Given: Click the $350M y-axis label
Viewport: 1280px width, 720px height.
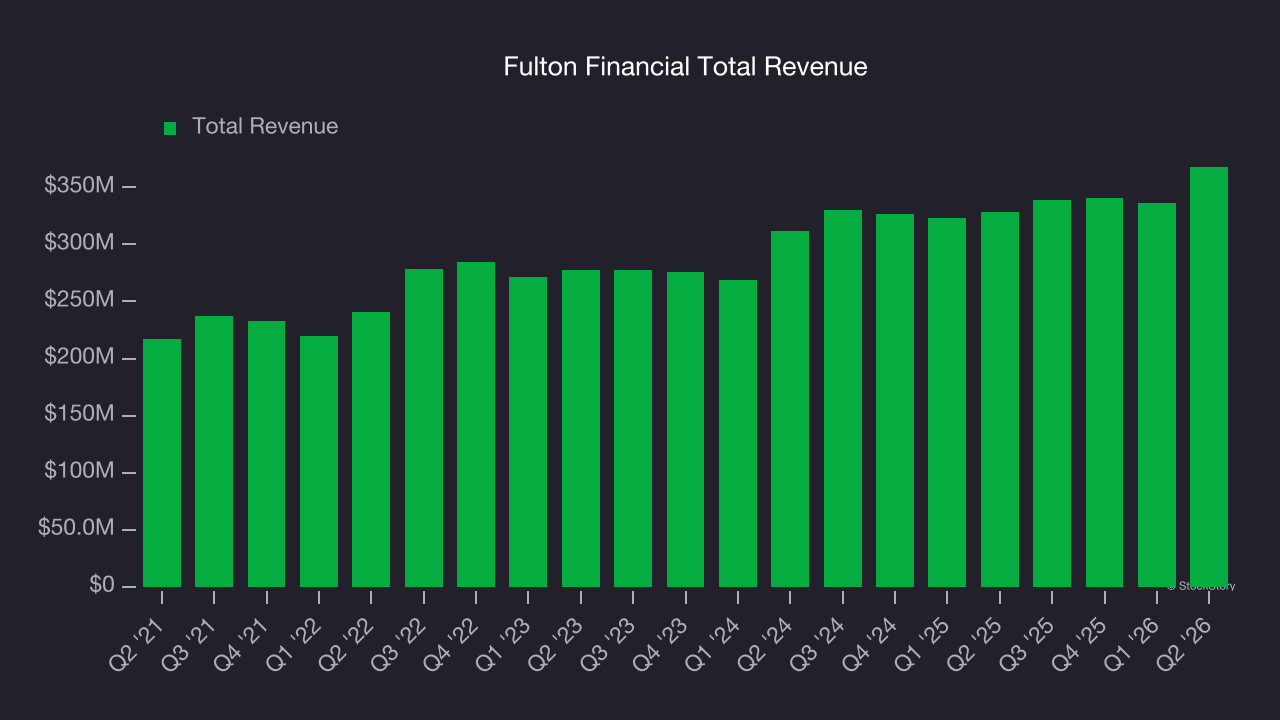Looking at the screenshot, I should coord(79,186).
